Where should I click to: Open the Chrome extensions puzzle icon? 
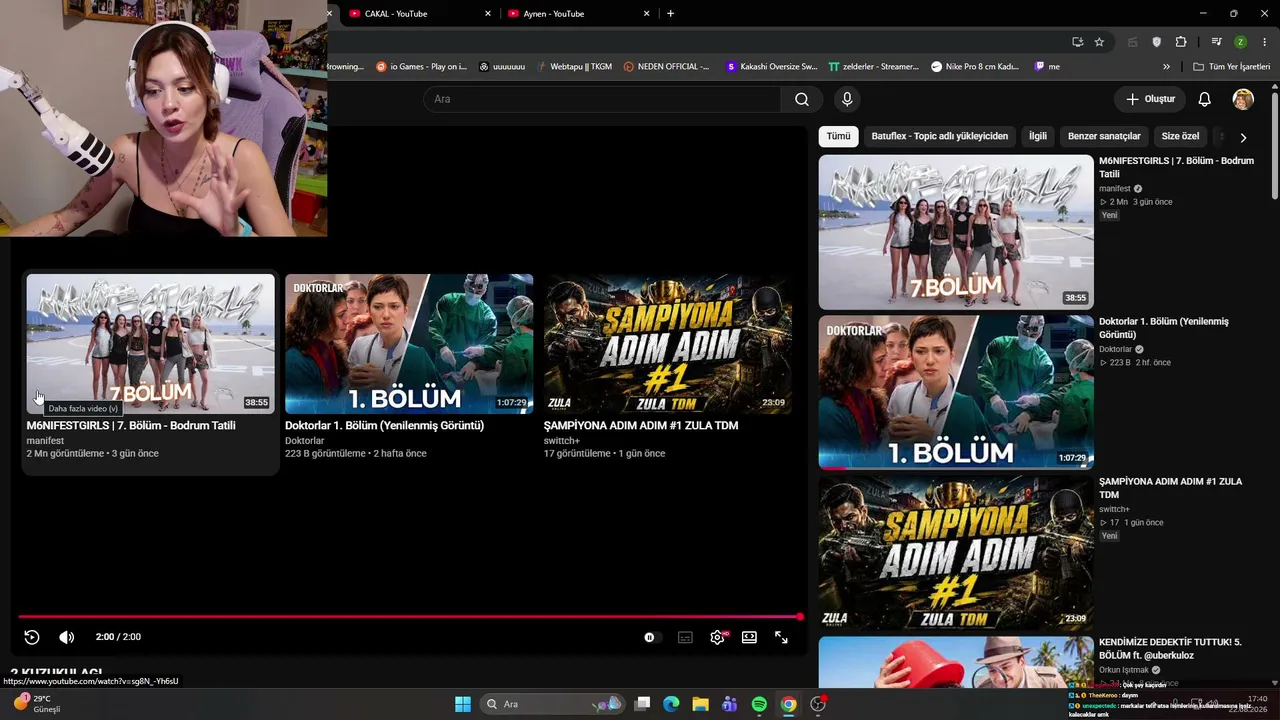[x=1181, y=42]
